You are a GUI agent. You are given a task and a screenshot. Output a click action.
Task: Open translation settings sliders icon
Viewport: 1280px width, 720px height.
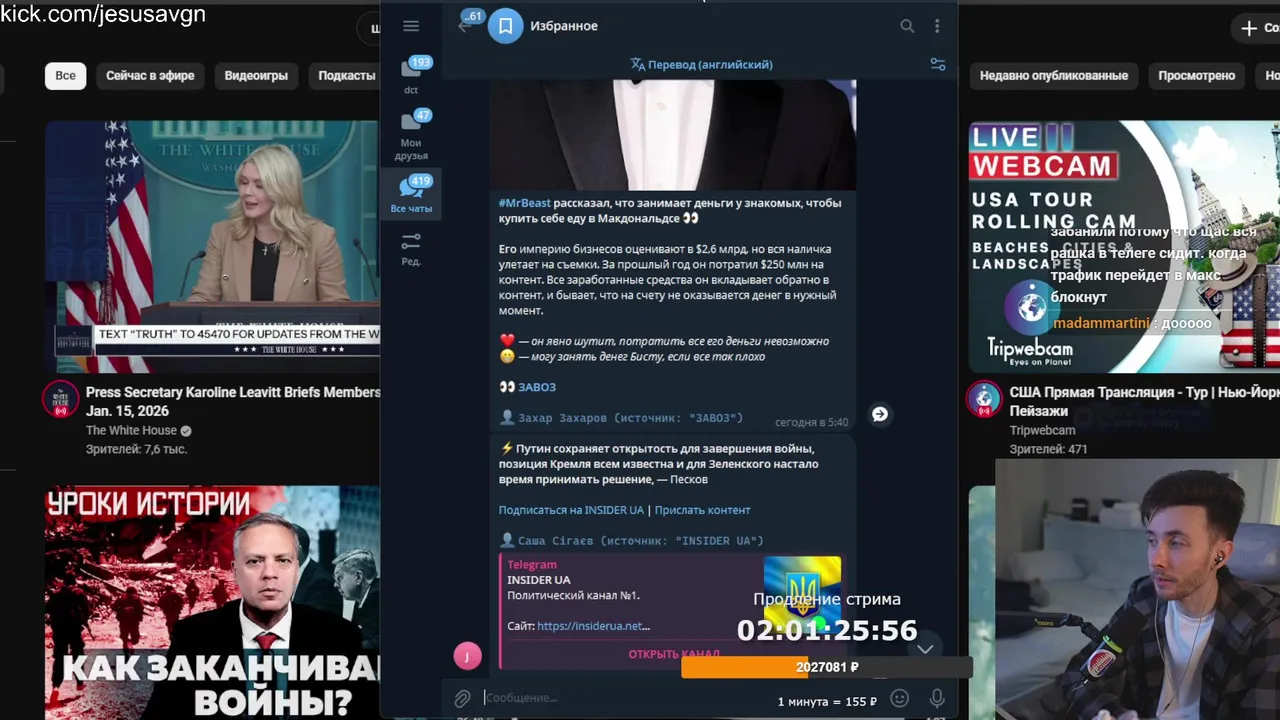(938, 64)
